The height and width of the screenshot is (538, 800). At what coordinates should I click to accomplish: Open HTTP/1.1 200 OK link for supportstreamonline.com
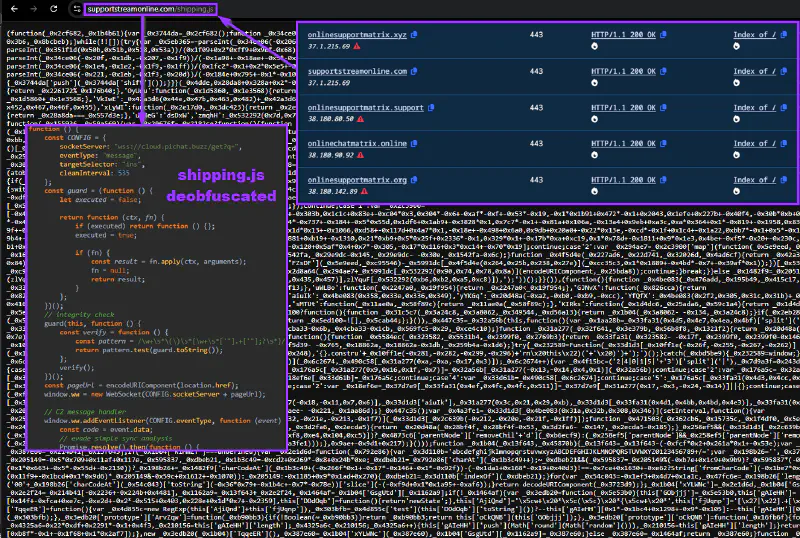pos(623,71)
